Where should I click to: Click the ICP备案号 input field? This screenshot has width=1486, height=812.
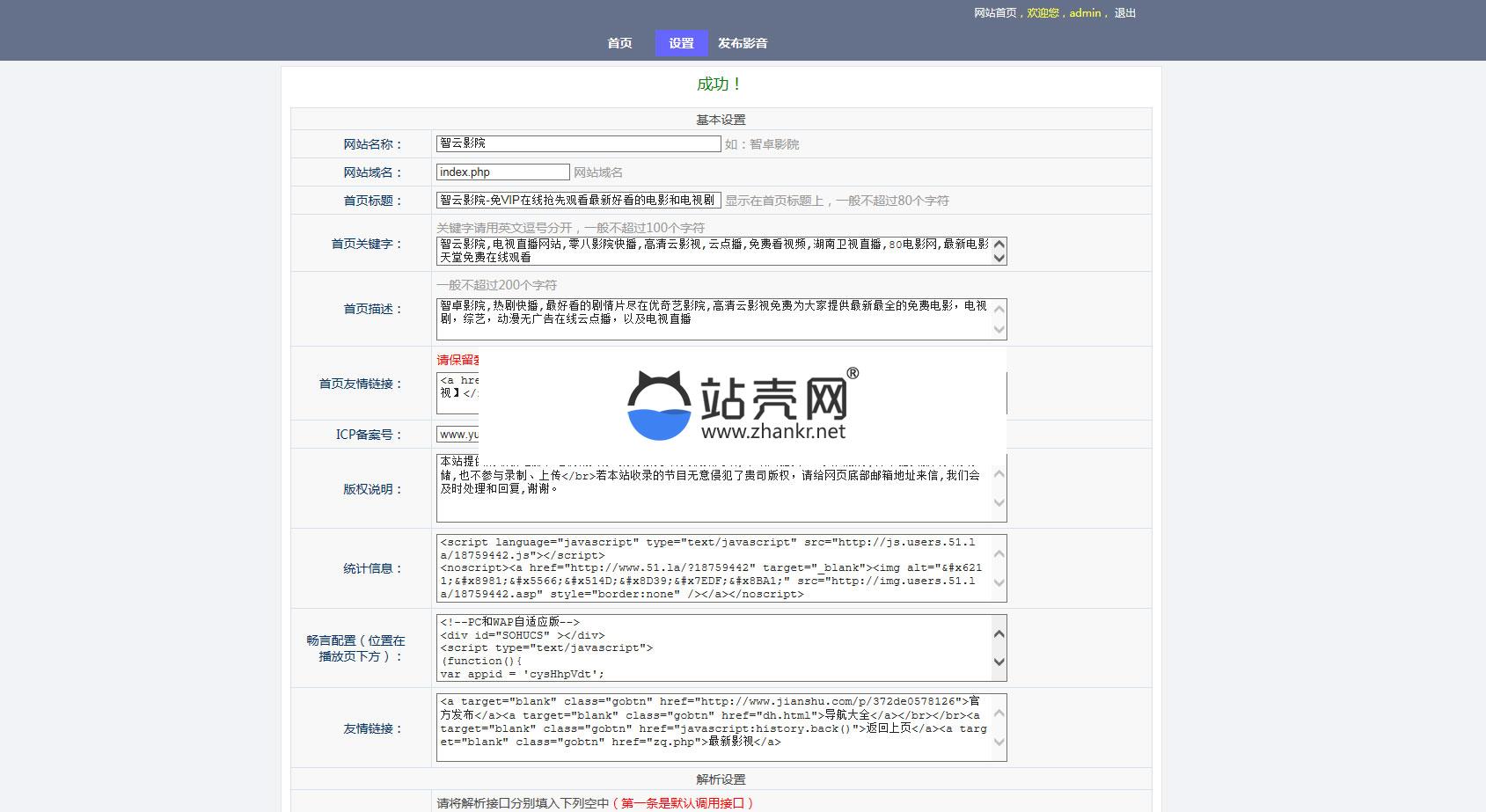[458, 435]
